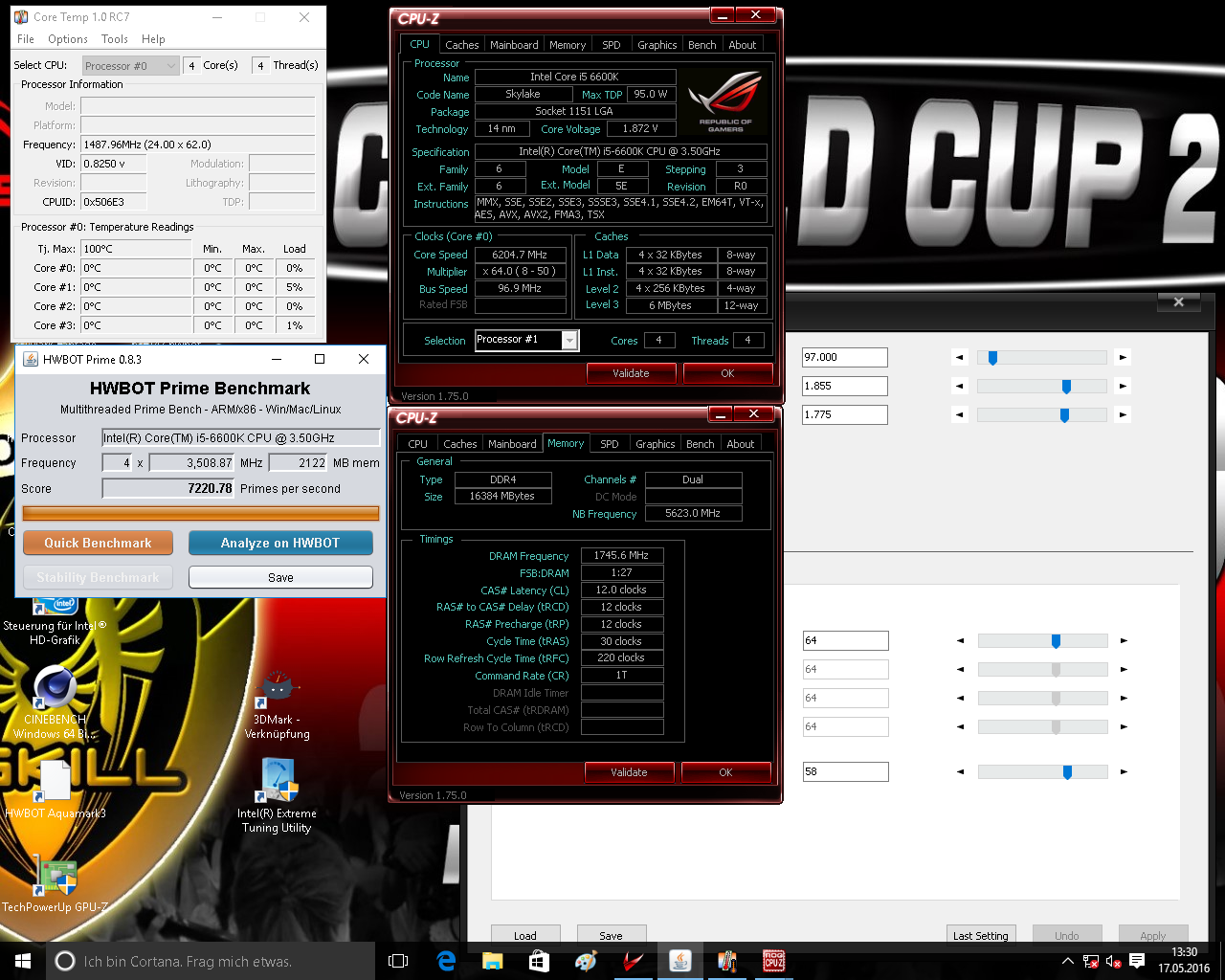This screenshot has height=980, width=1225.
Task: Click the red tuning utility taskbar icon
Action: click(633, 961)
